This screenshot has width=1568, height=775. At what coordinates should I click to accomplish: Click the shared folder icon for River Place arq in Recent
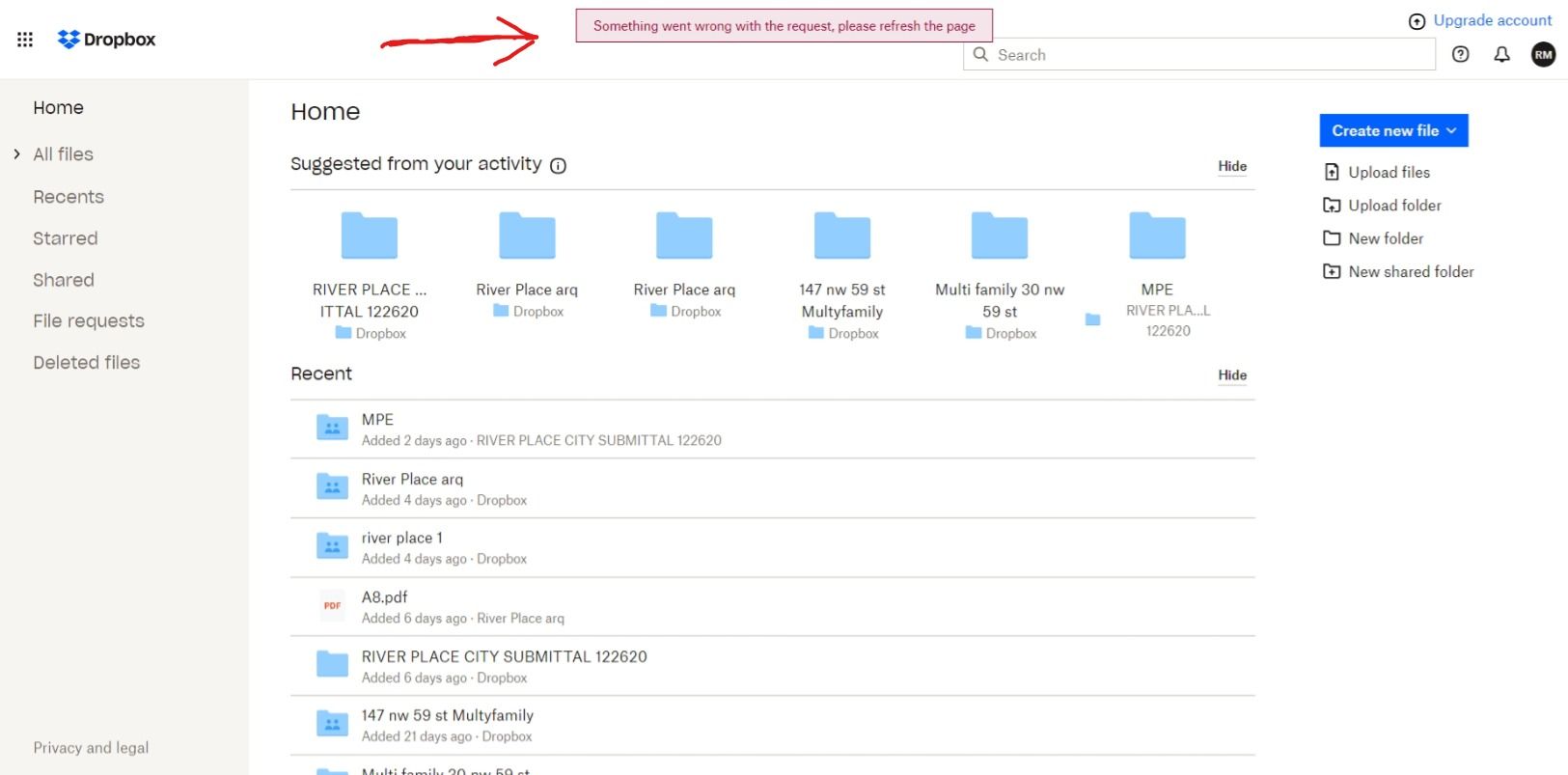pyautogui.click(x=332, y=486)
